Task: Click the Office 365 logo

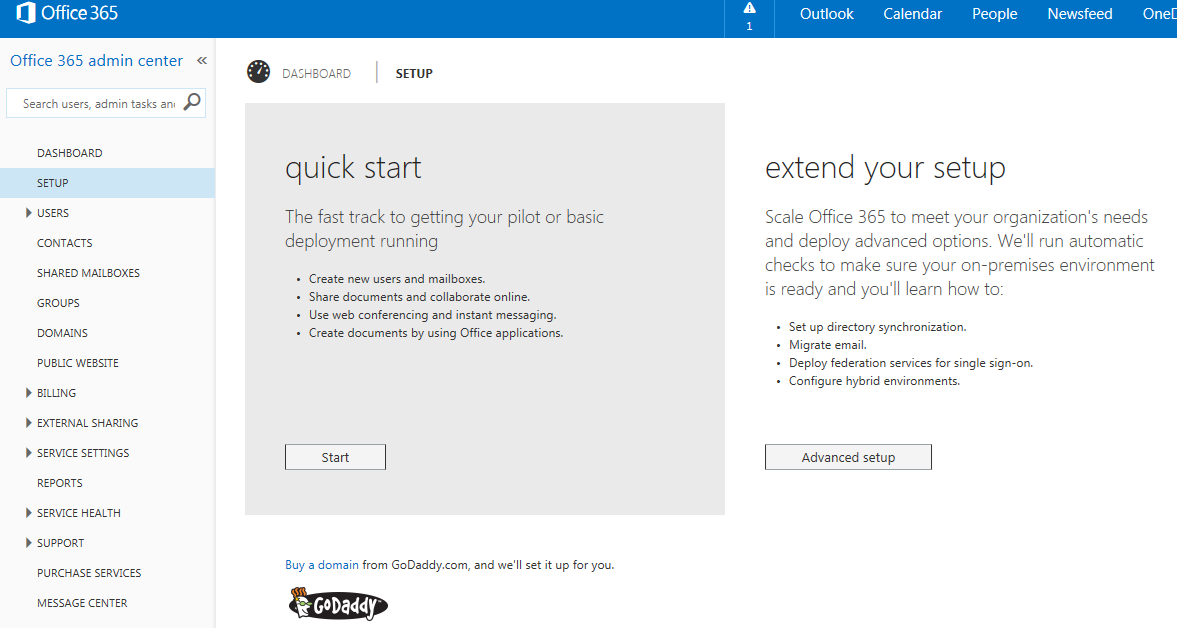Action: [x=67, y=14]
